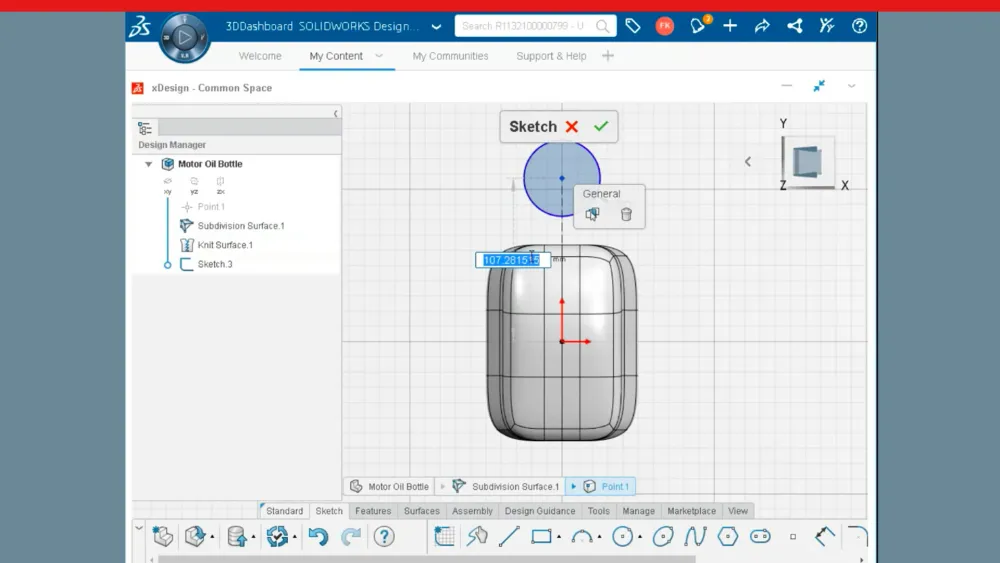Open the 3DEXPERIENCE compass play button
This screenshot has height=563, width=1000.
(184, 38)
